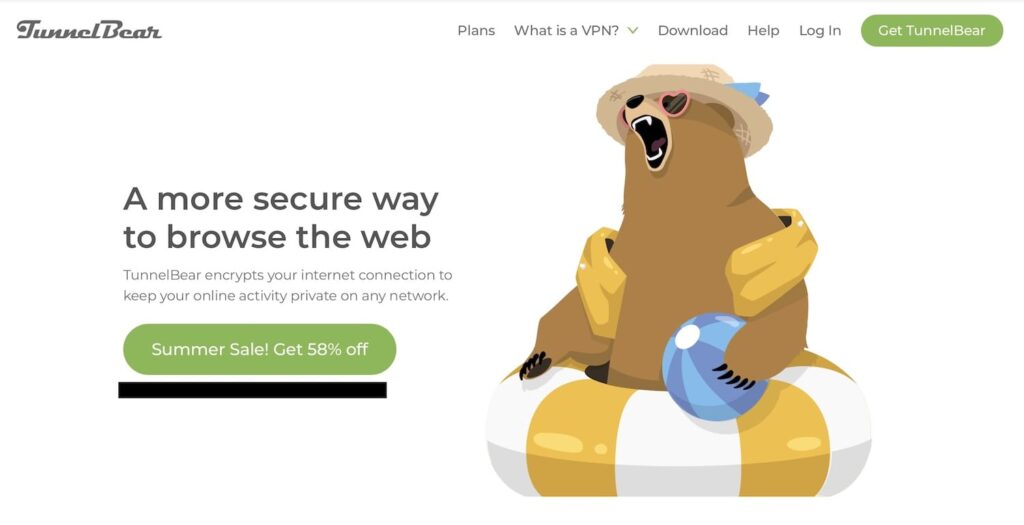Click Summer Sale! Get 58% off button

(x=259, y=349)
